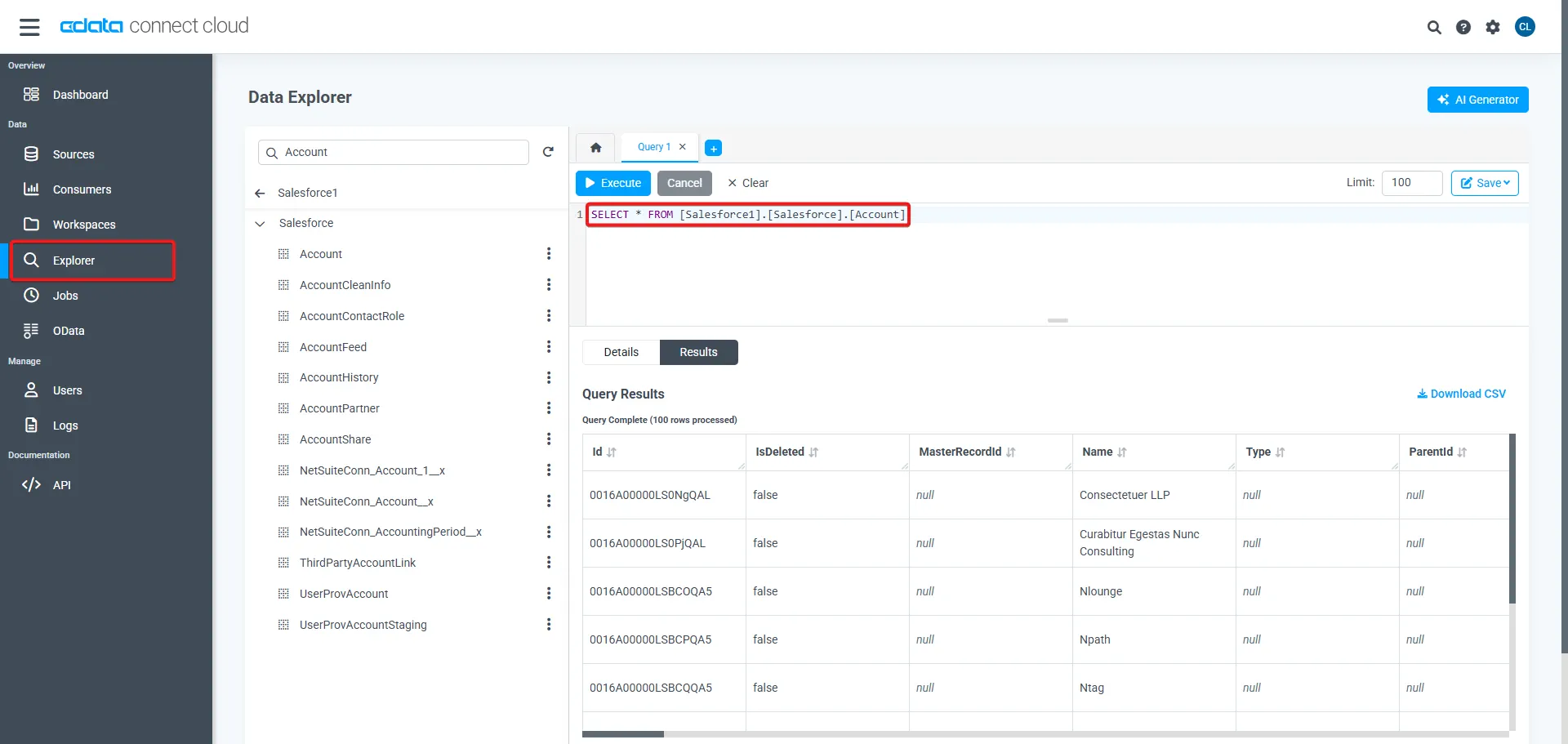Open settings gear icon
Image resolution: width=1568 pixels, height=744 pixels.
tap(1492, 27)
